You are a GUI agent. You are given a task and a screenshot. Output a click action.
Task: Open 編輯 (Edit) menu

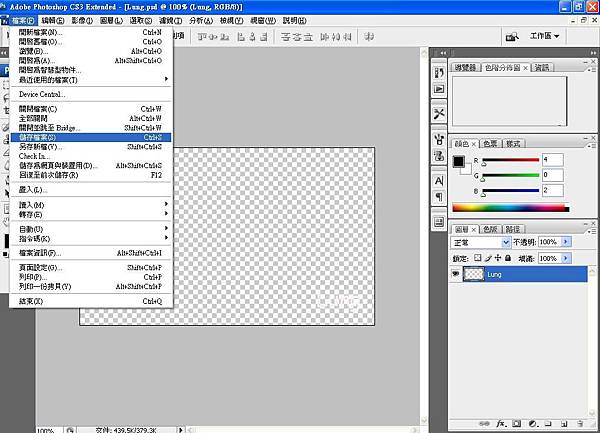(x=52, y=21)
